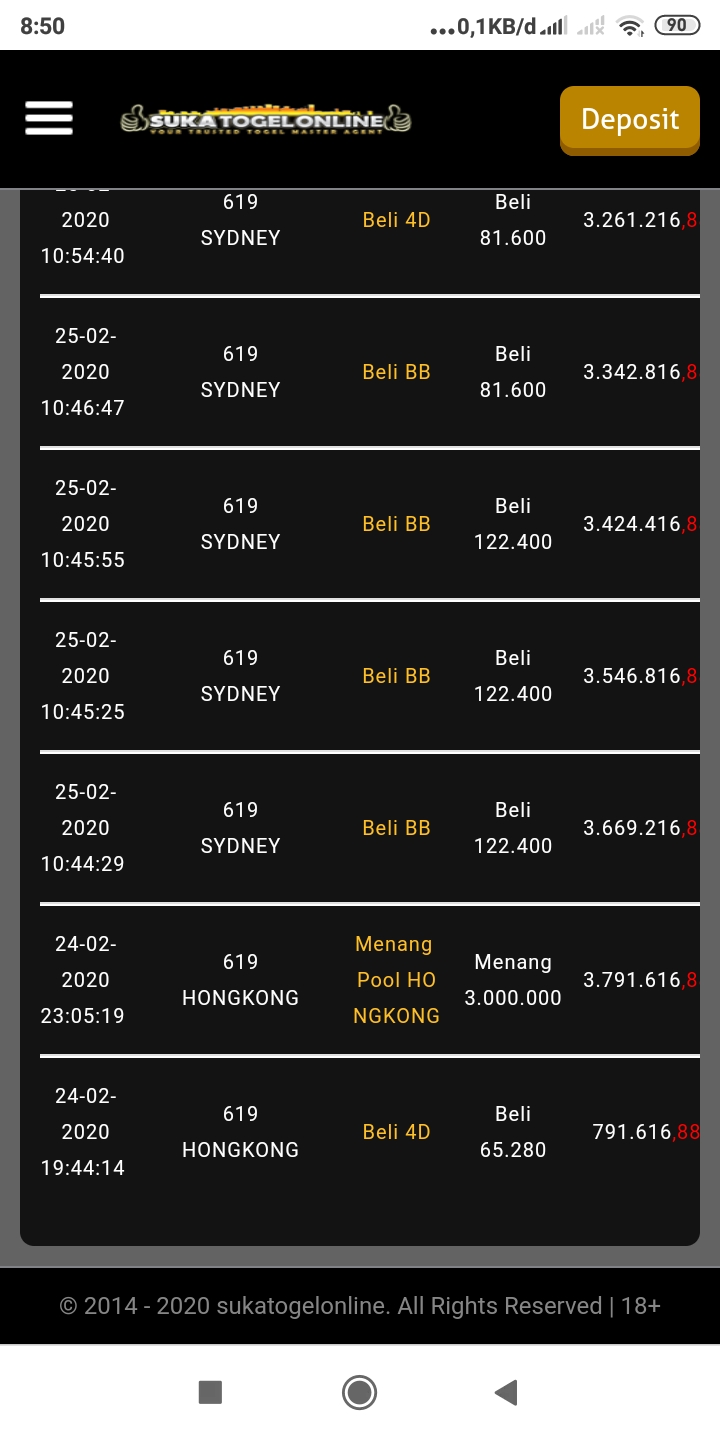The width and height of the screenshot is (720, 1440).
Task: Tap the battery status icon
Action: (x=677, y=26)
